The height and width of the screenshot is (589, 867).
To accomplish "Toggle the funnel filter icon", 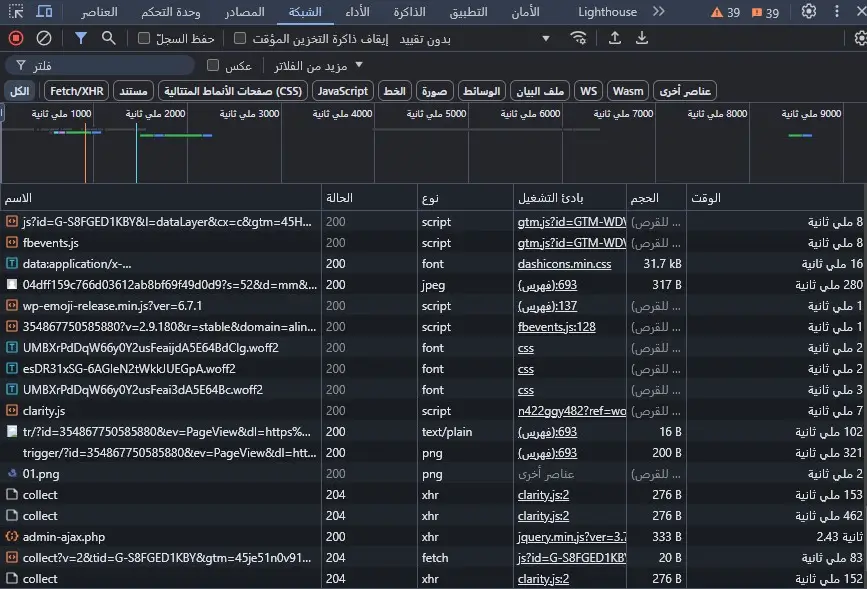I will [81, 38].
